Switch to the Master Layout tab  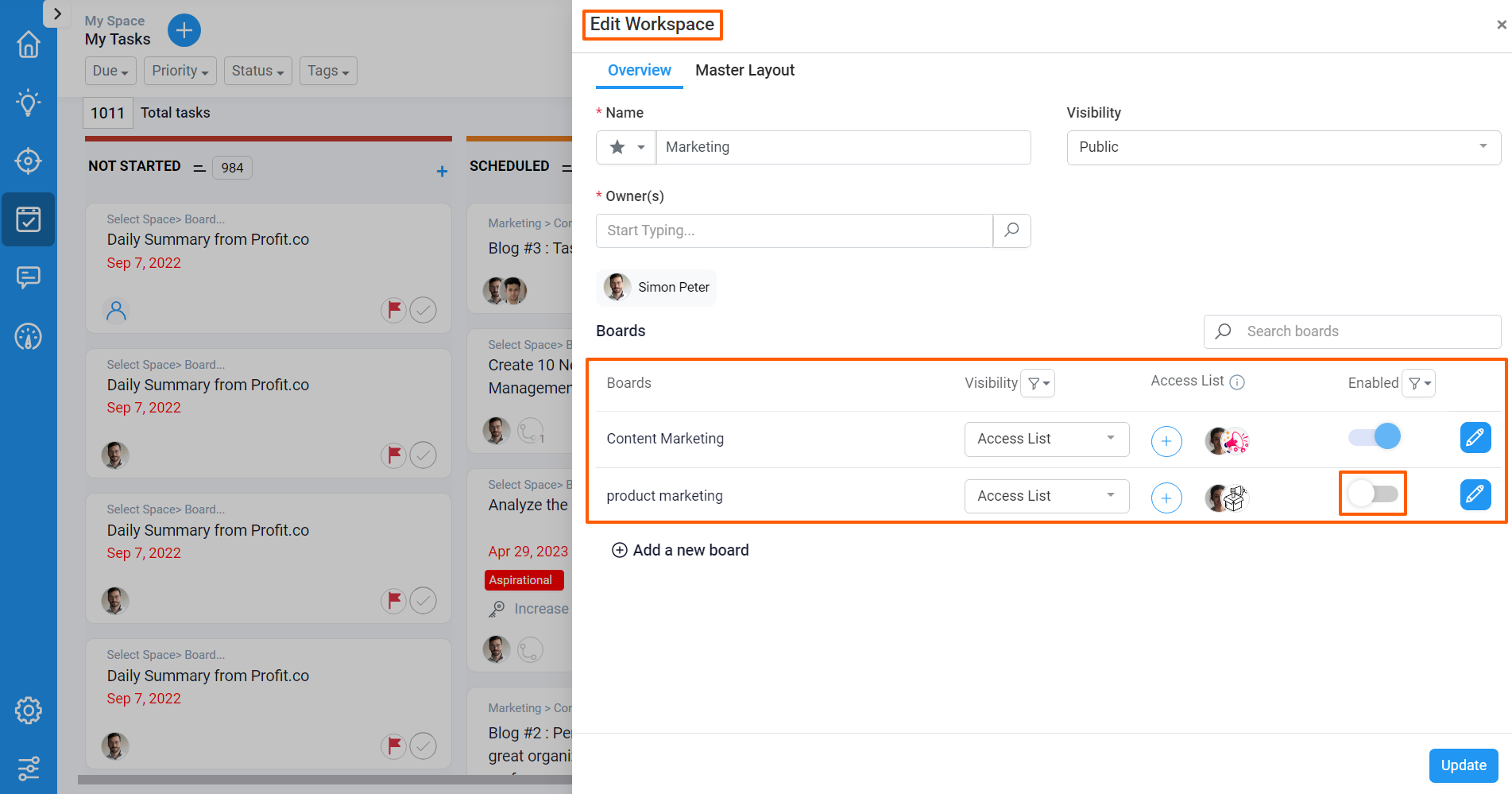tap(744, 70)
